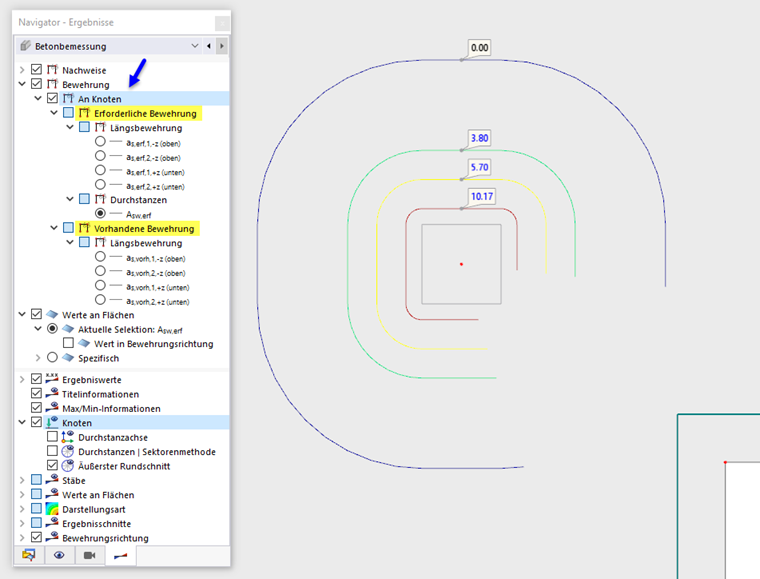
Task: Expand the Ergebnisschnitte node
Action: tap(22, 524)
